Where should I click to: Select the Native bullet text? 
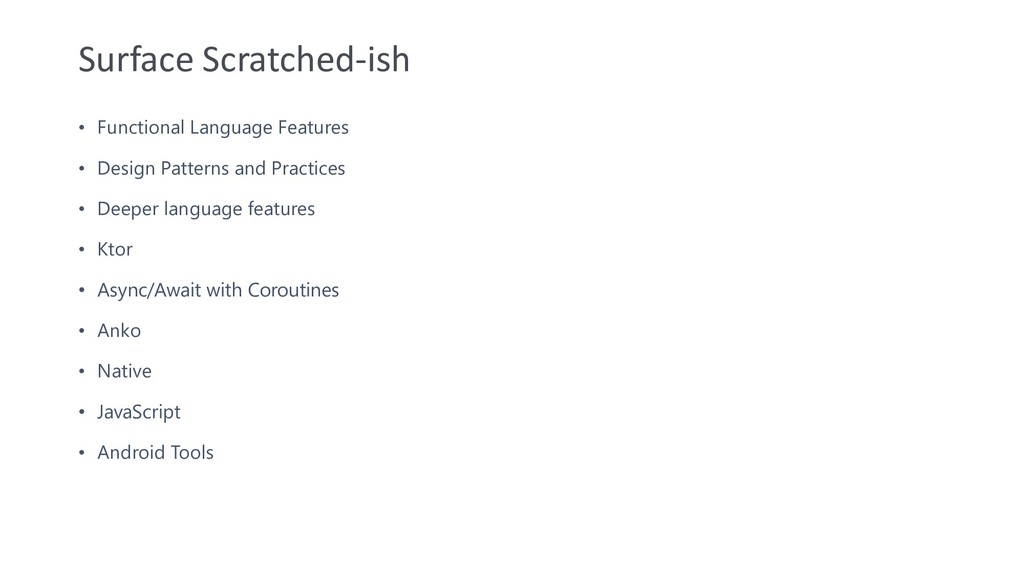click(x=124, y=371)
